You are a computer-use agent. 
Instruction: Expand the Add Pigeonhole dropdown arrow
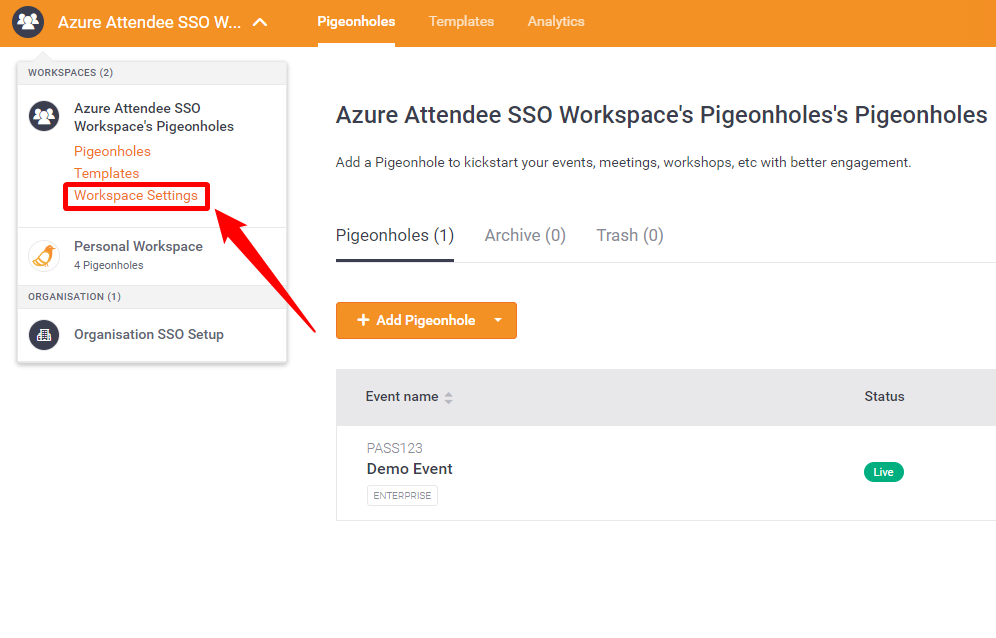click(498, 320)
